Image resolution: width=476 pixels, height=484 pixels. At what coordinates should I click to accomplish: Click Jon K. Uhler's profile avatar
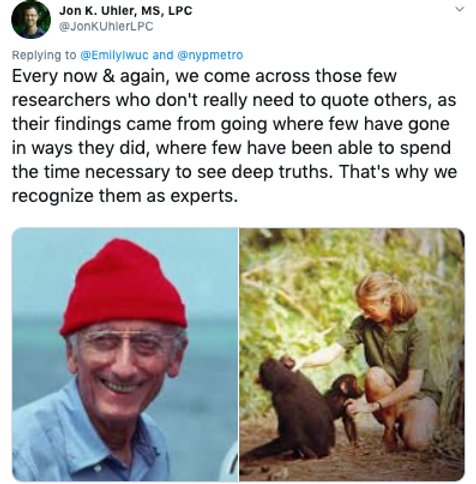click(x=31, y=19)
